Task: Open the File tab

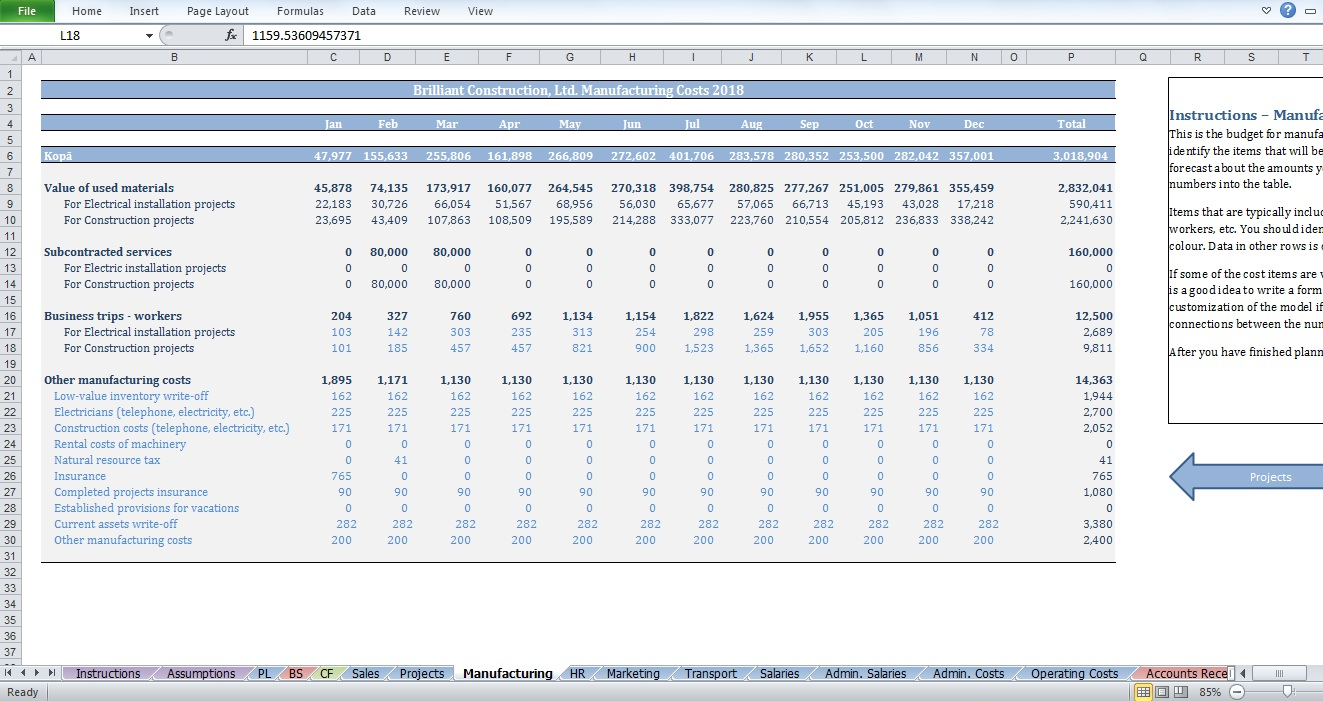Action: click(x=27, y=11)
